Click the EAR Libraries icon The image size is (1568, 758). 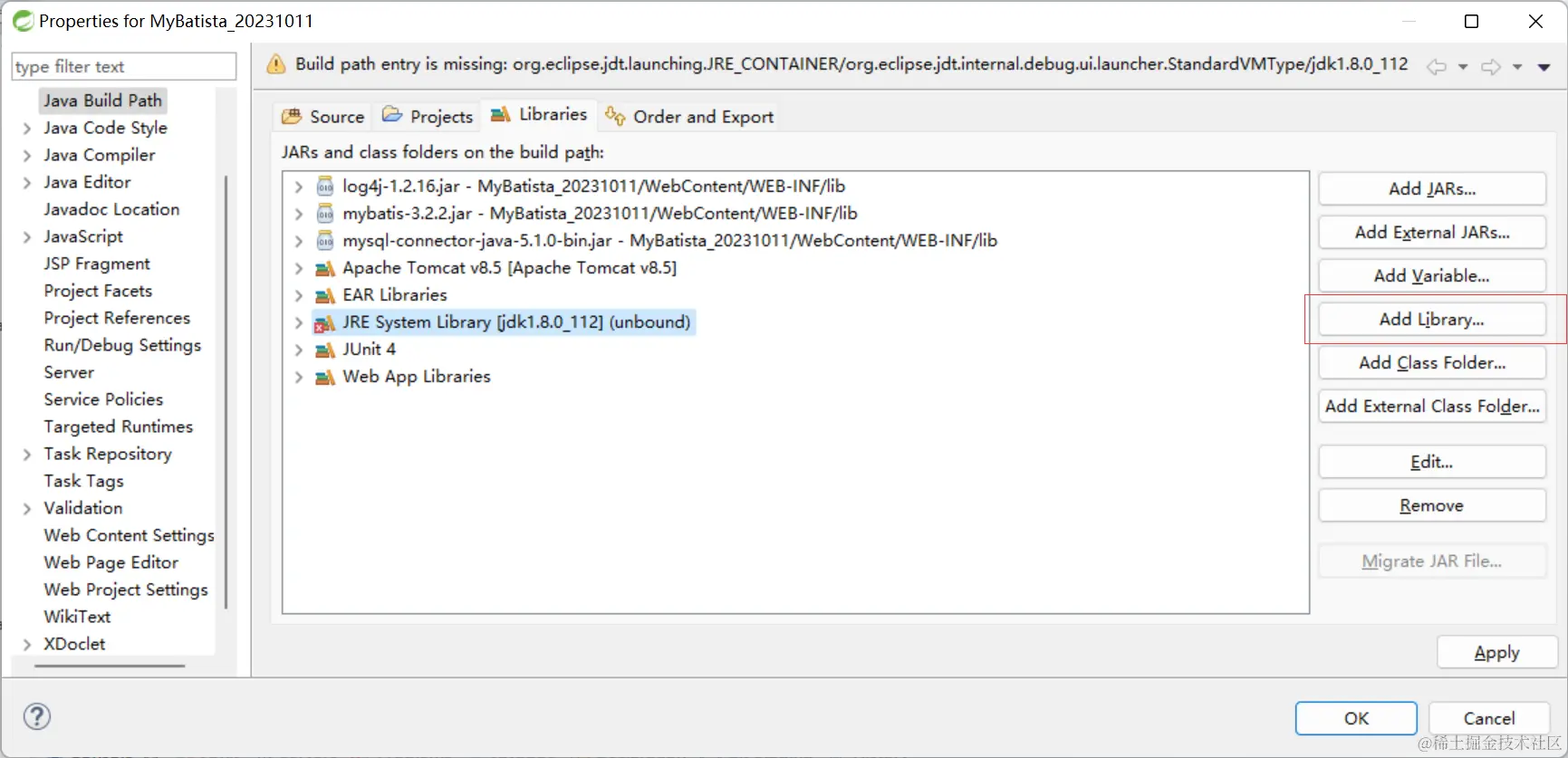pyautogui.click(x=324, y=295)
